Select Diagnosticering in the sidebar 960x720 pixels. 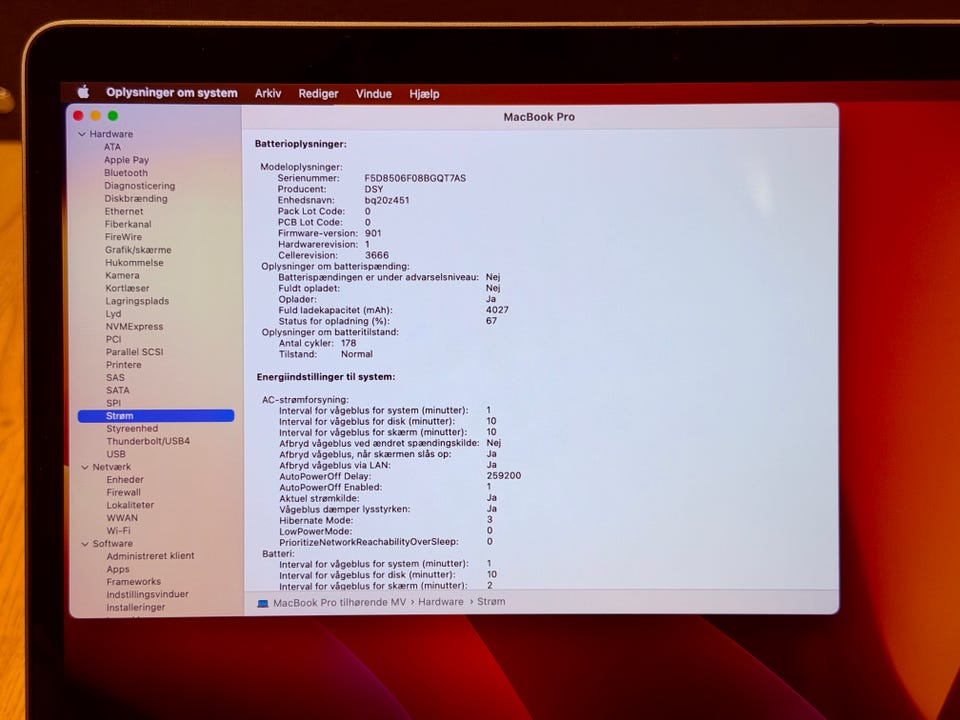pyautogui.click(x=140, y=186)
